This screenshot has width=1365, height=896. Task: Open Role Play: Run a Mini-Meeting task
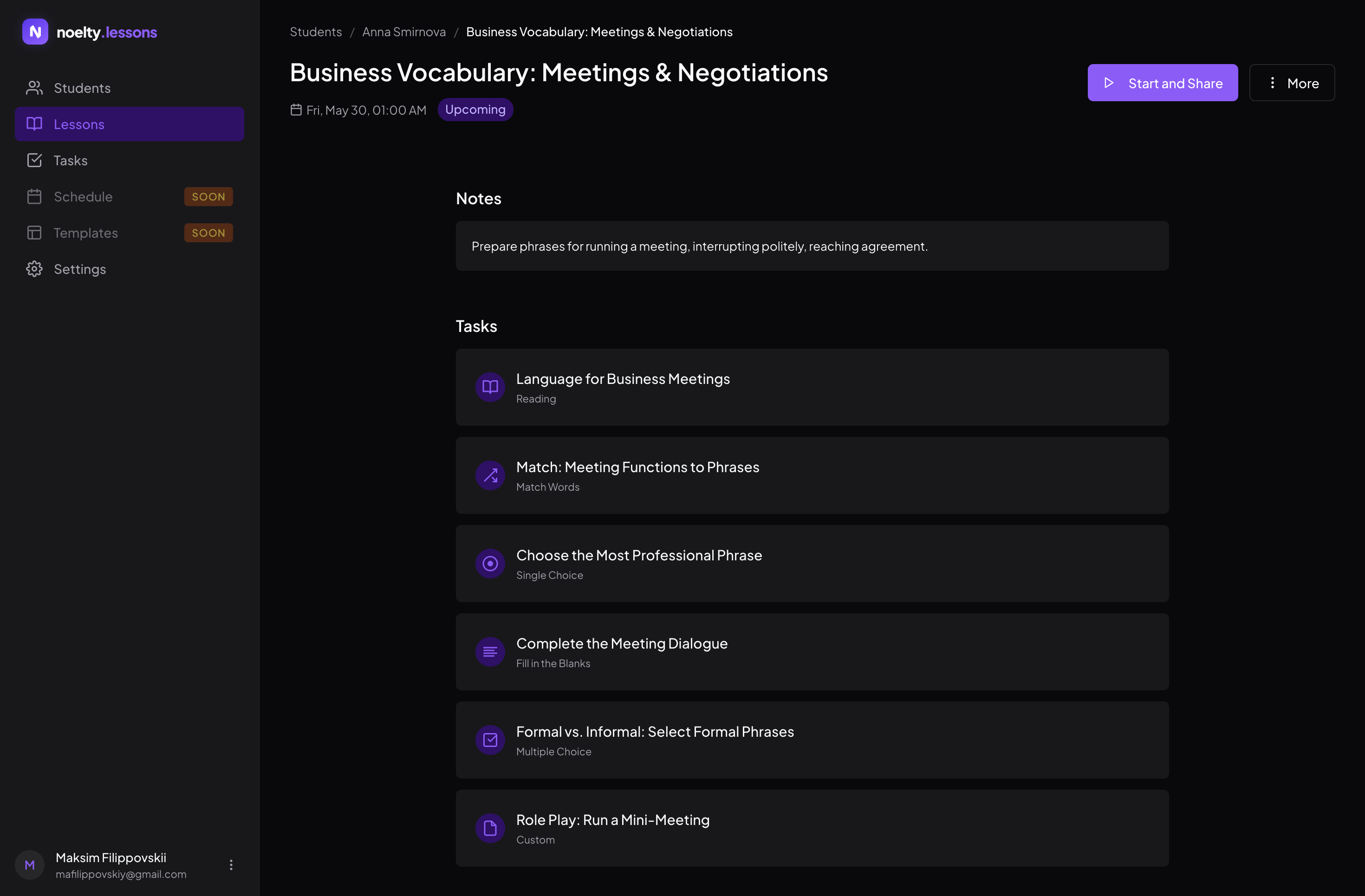pyautogui.click(x=812, y=828)
